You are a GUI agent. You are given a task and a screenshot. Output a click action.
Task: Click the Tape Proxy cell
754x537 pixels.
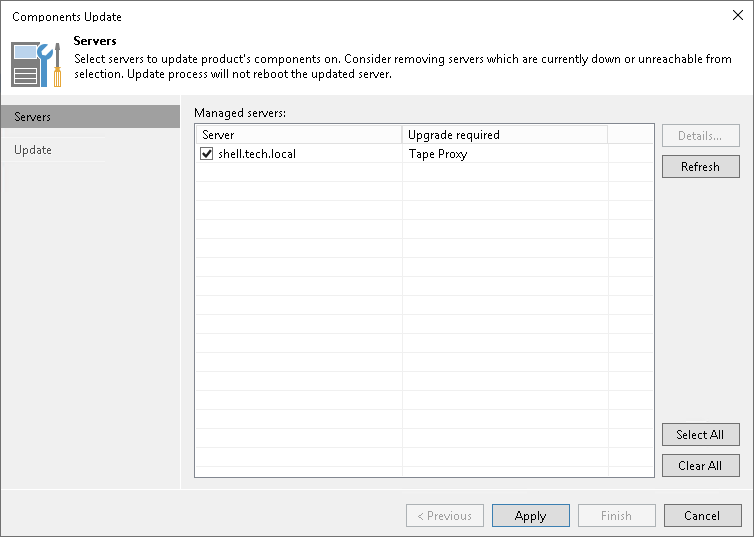tap(438, 154)
